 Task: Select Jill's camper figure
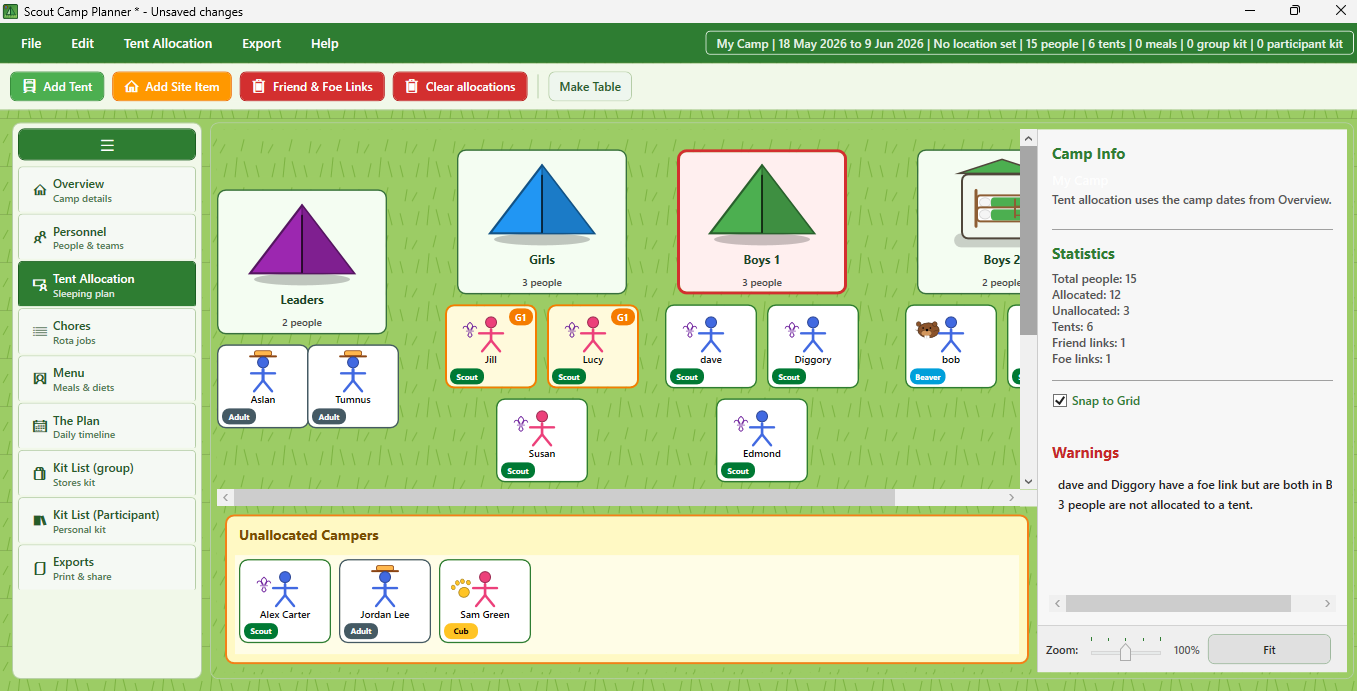tap(491, 334)
